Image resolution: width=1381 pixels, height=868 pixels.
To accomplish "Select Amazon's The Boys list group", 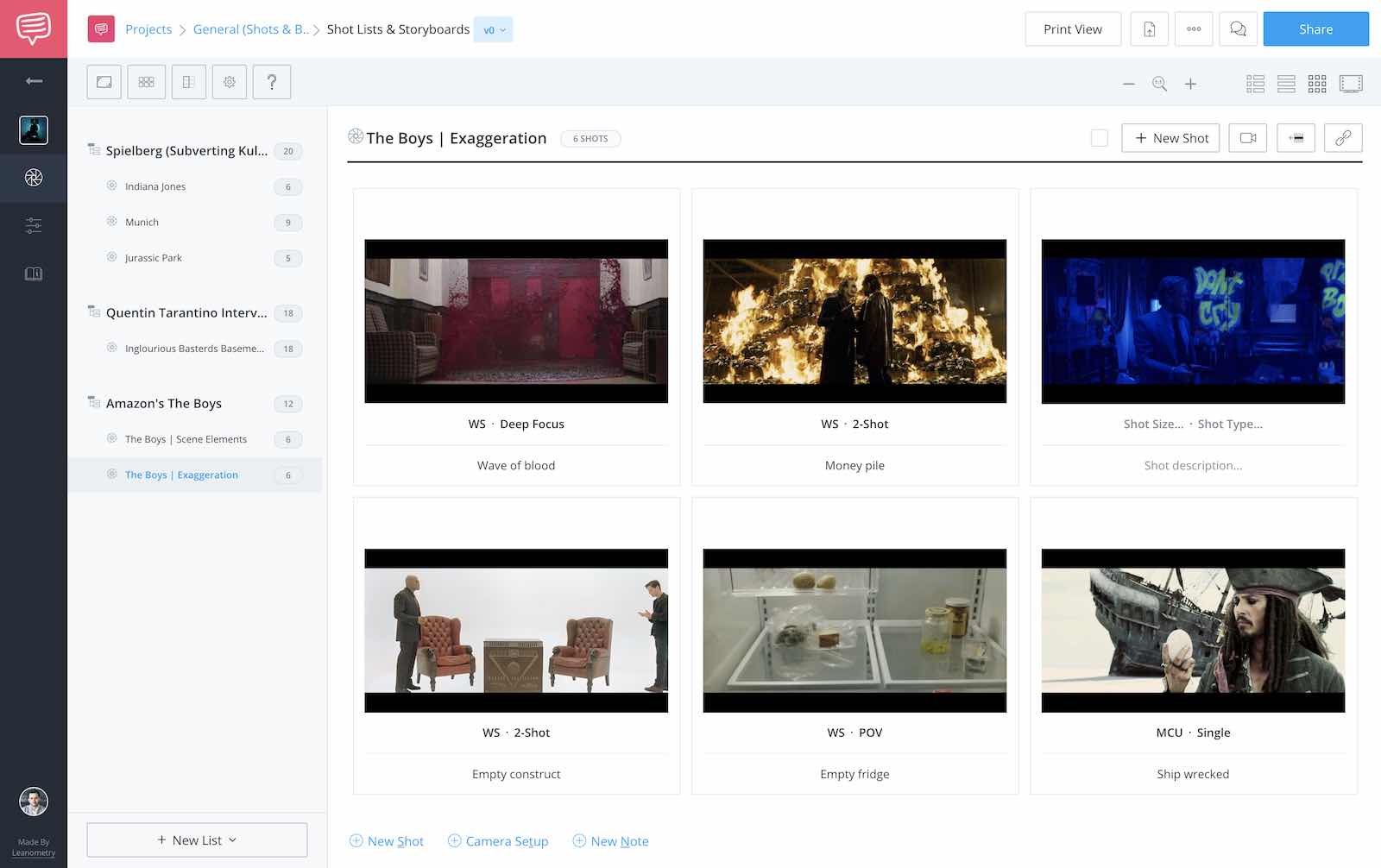I will 195,404.
